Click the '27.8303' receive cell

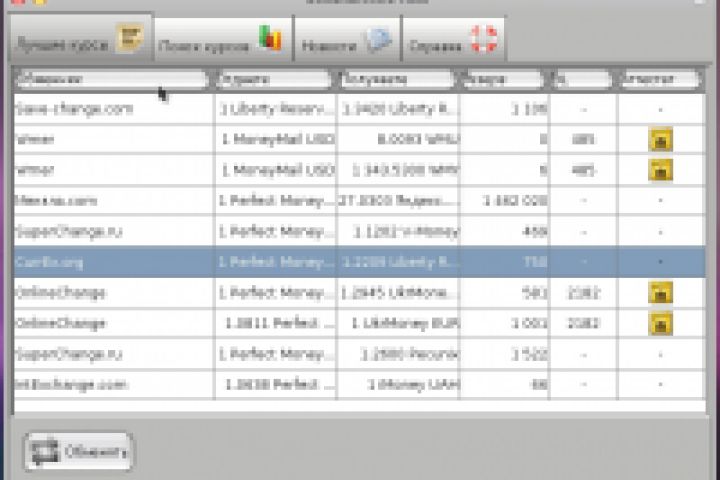pyautogui.click(x=398, y=201)
